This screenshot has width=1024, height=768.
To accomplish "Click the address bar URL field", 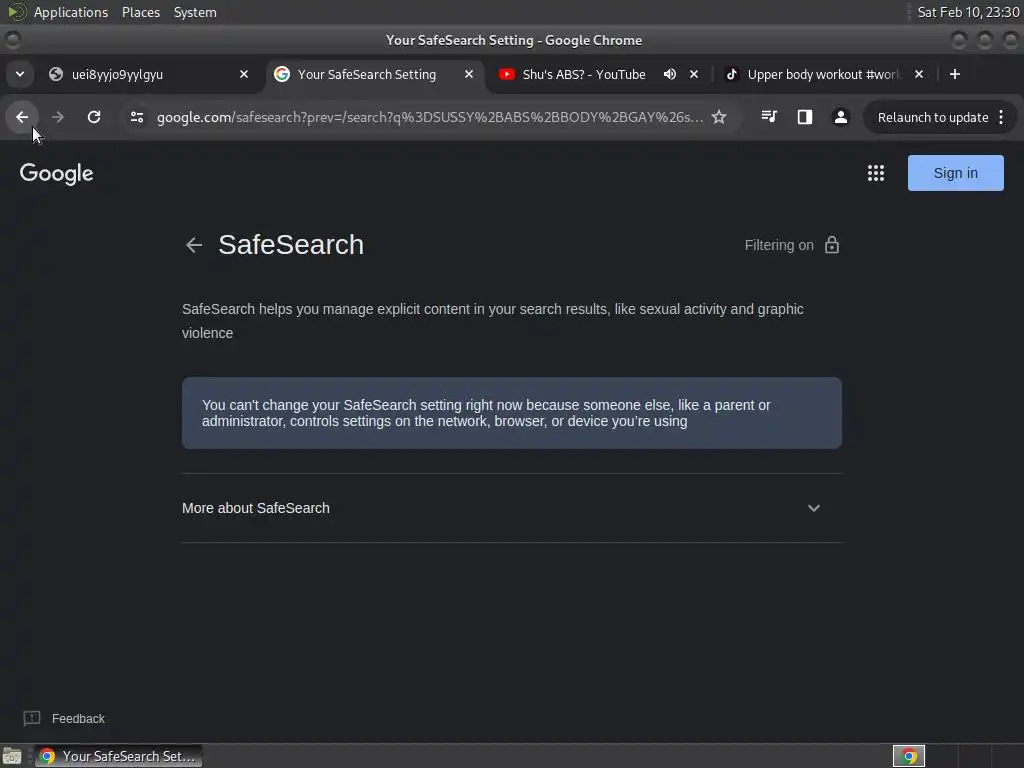I will pos(430,117).
